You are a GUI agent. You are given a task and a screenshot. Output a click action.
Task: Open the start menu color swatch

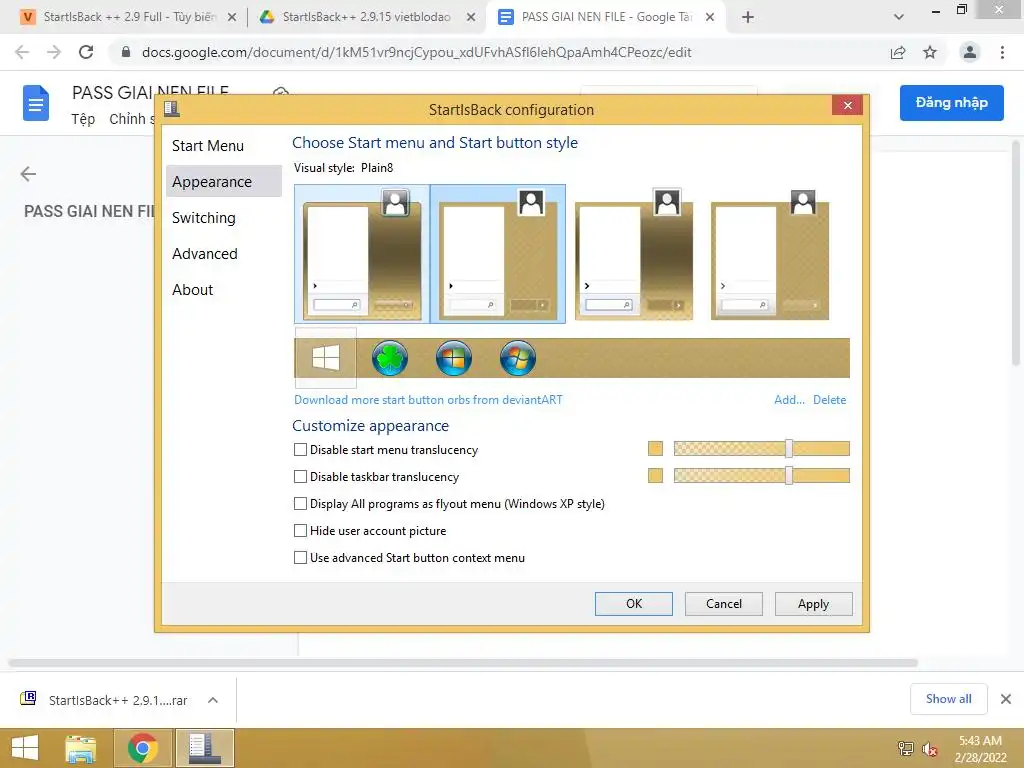pos(655,449)
